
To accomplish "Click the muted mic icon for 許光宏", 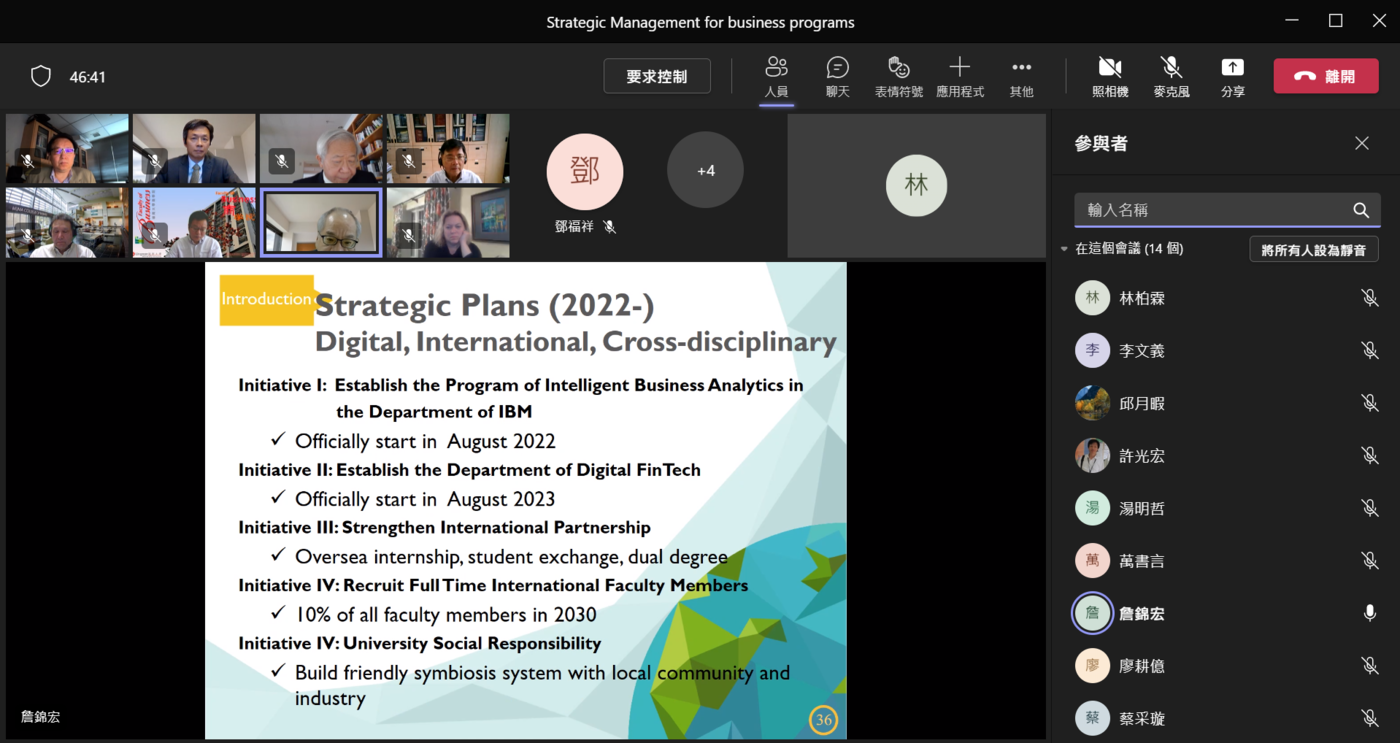I will (x=1370, y=456).
